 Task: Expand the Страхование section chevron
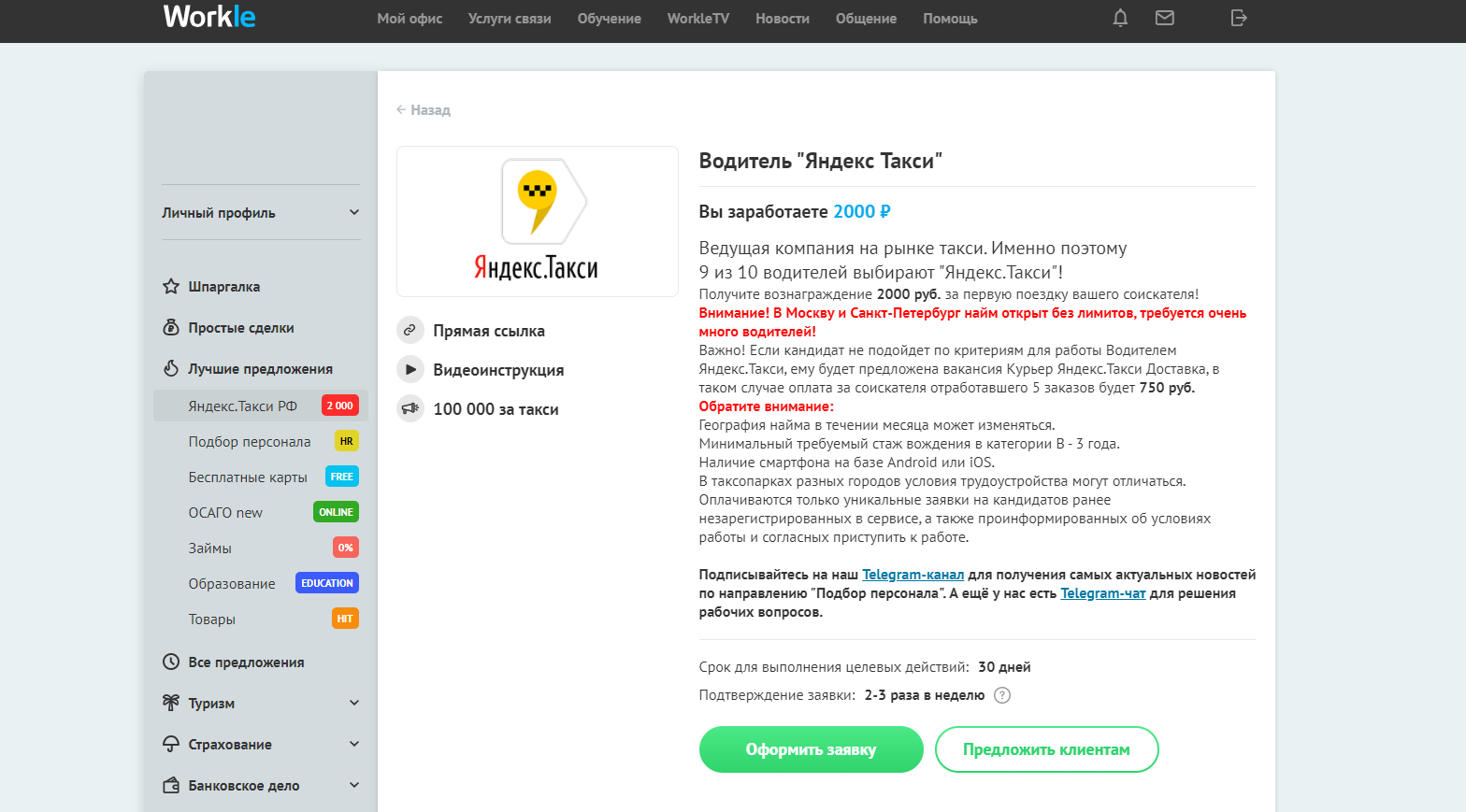[x=354, y=744]
